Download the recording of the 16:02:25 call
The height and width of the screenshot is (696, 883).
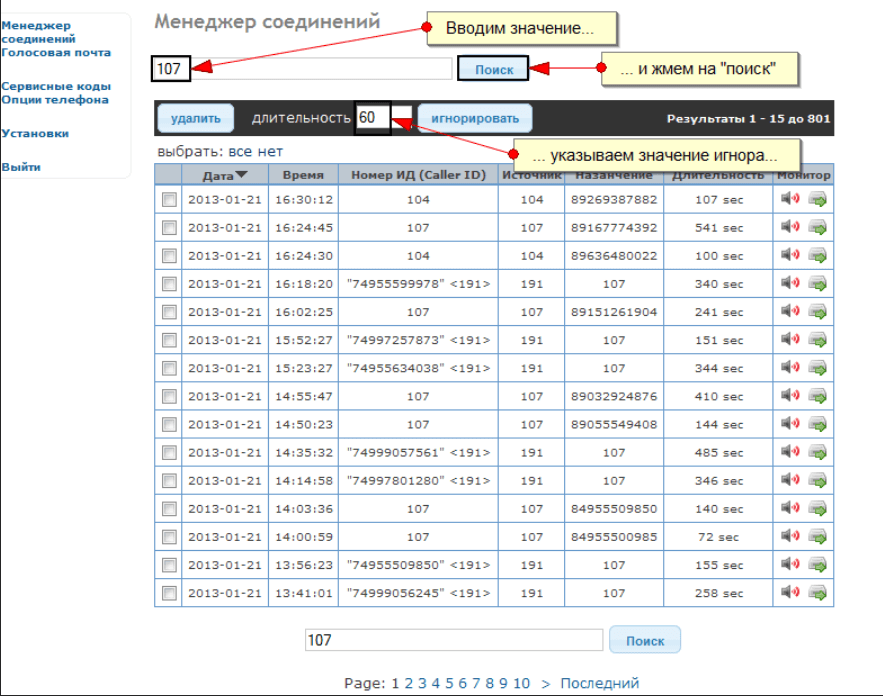(x=818, y=311)
